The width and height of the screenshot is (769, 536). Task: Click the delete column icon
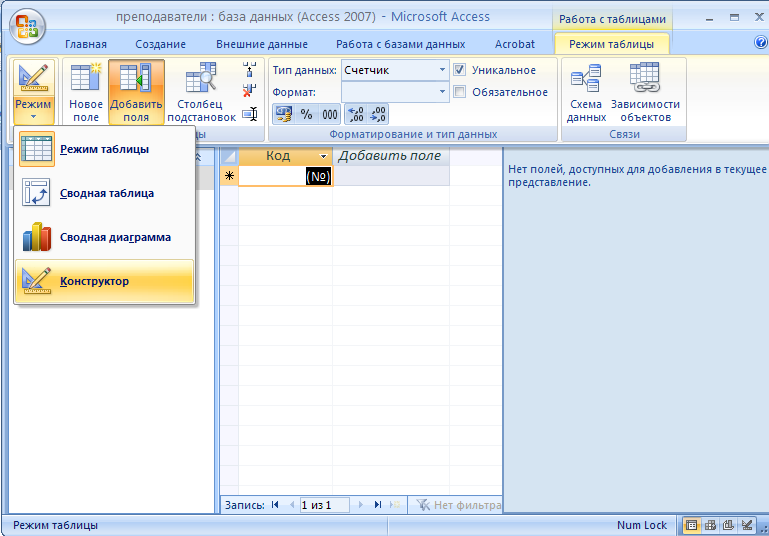click(x=249, y=91)
